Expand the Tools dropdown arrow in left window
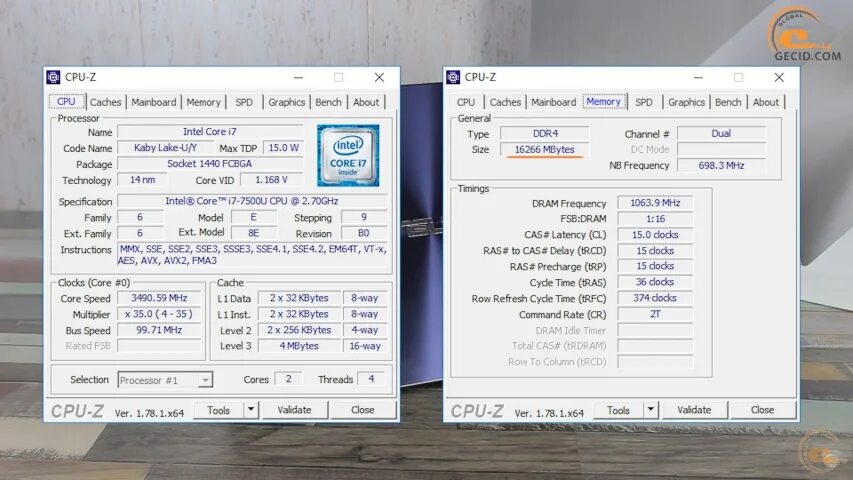853x480 pixels. (251, 410)
